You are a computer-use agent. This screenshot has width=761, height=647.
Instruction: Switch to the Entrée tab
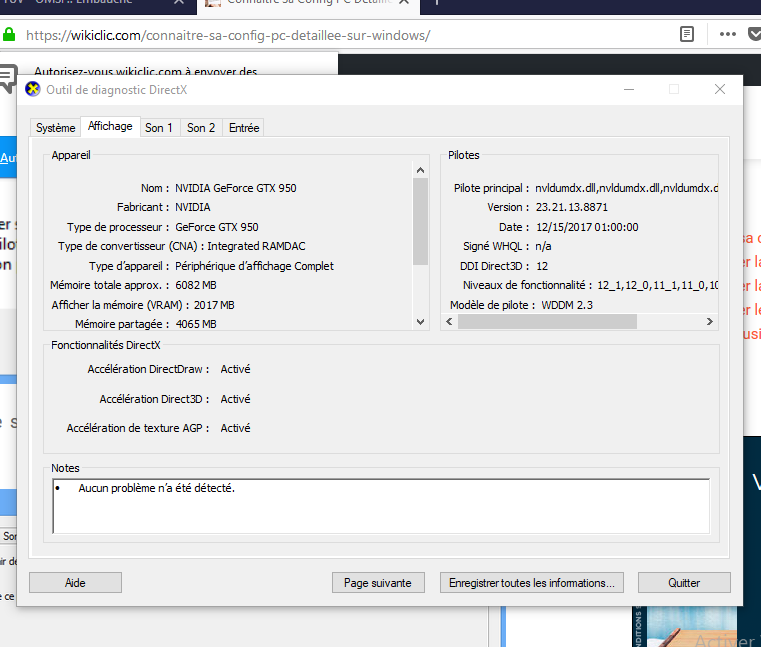pos(244,128)
